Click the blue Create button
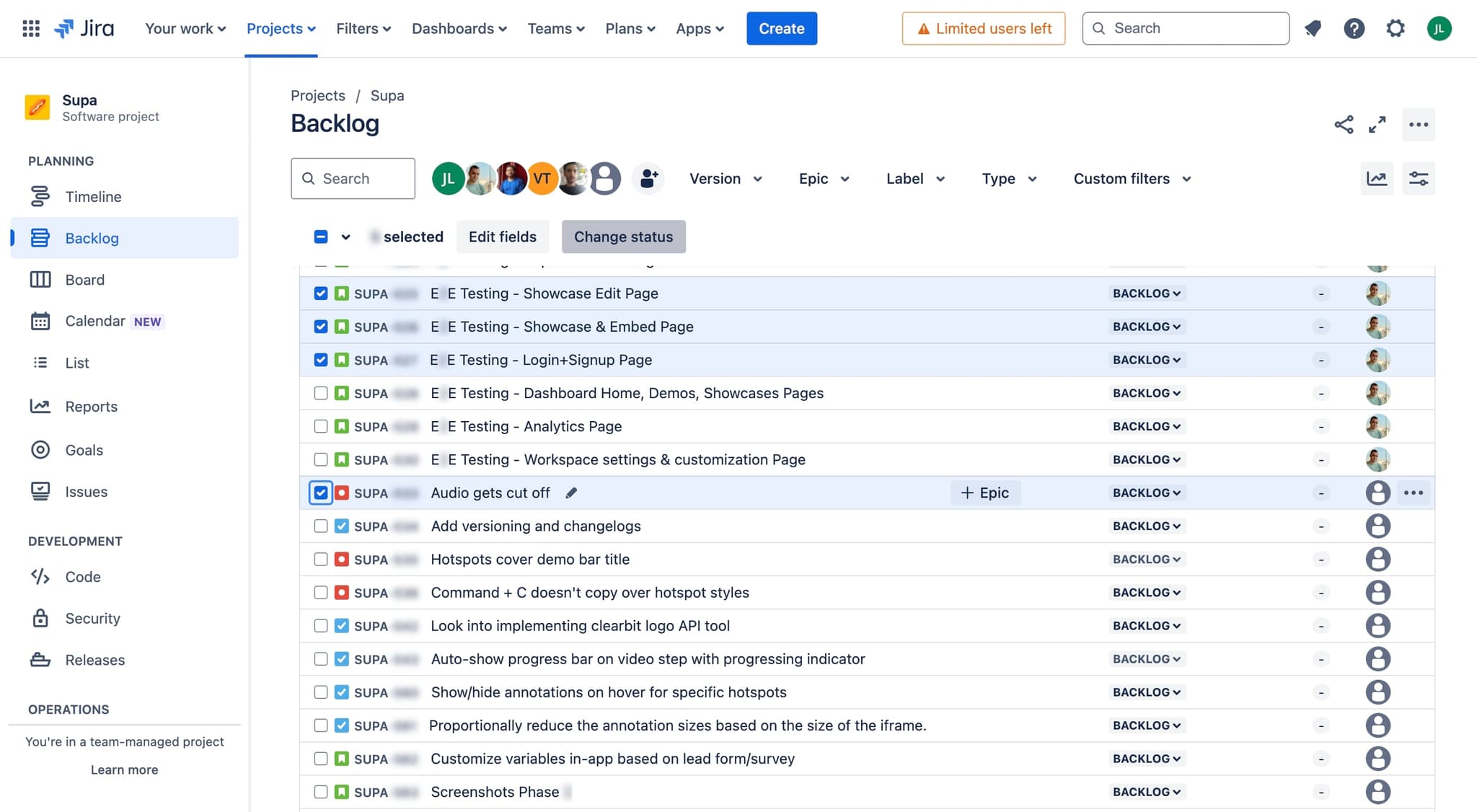 click(781, 28)
